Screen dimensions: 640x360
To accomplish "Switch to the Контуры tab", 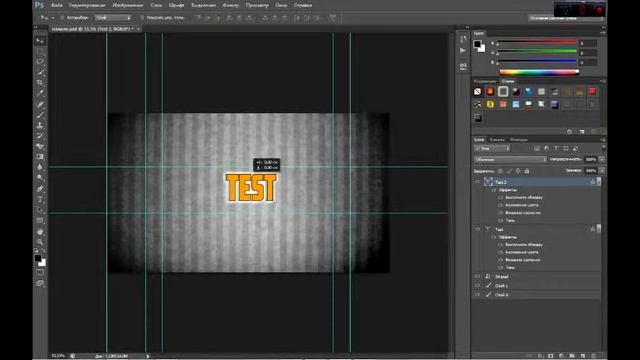I will pyautogui.click(x=519, y=140).
